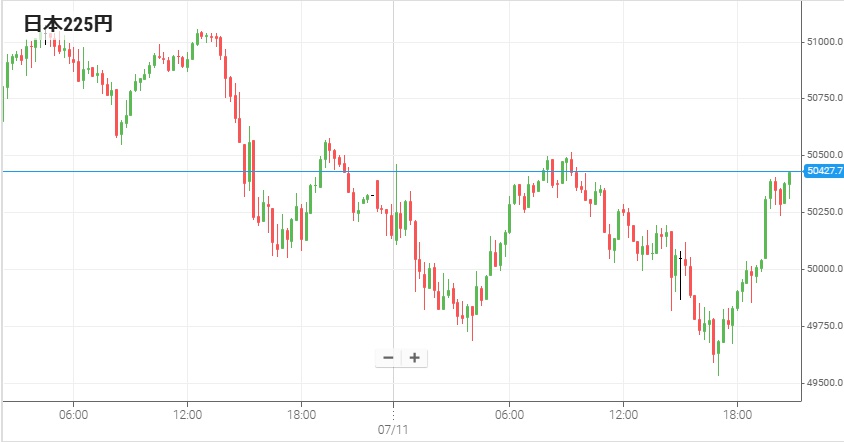Click the 50250.0 price axis label

coord(824,212)
